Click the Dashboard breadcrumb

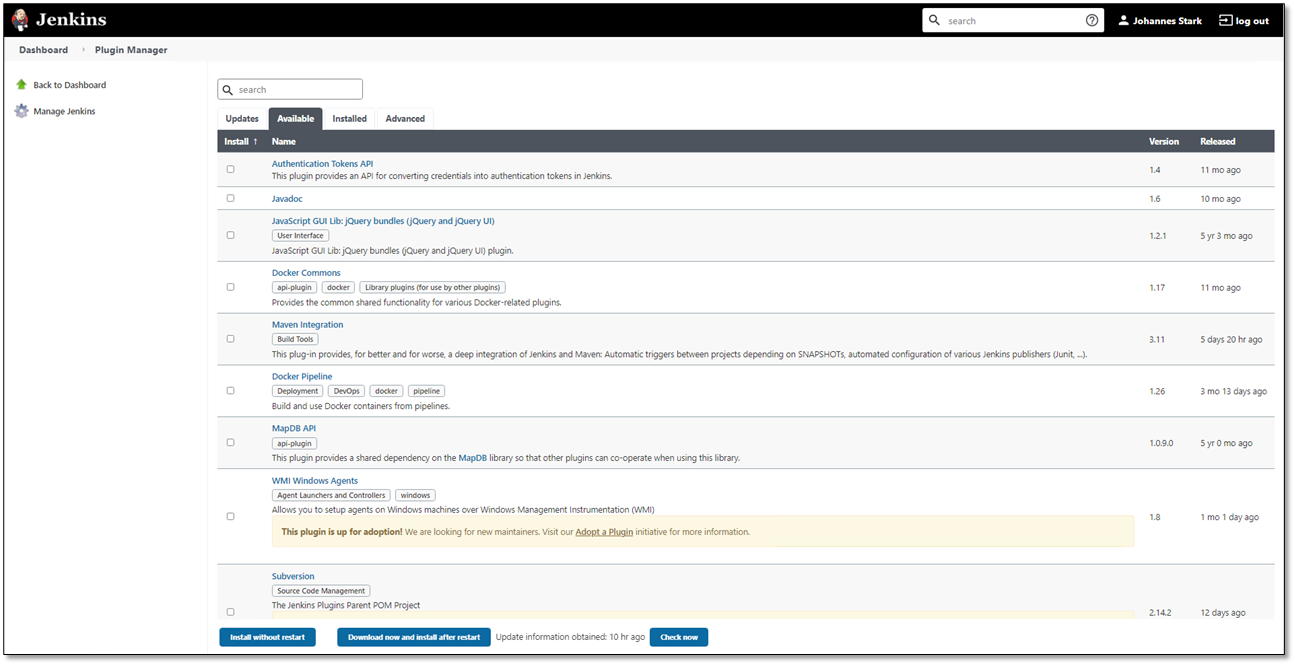point(43,50)
